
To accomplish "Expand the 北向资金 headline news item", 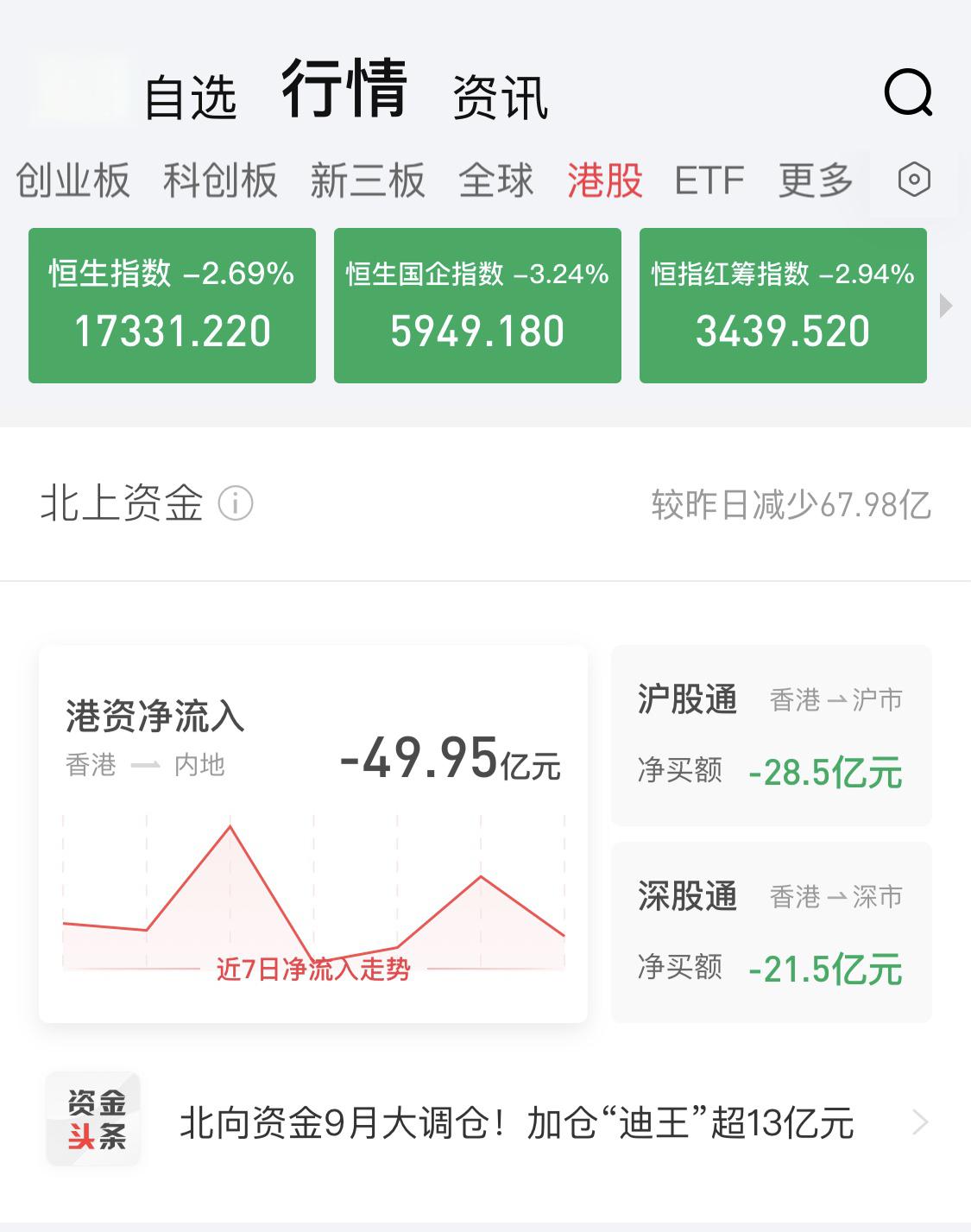I will [x=515, y=1122].
